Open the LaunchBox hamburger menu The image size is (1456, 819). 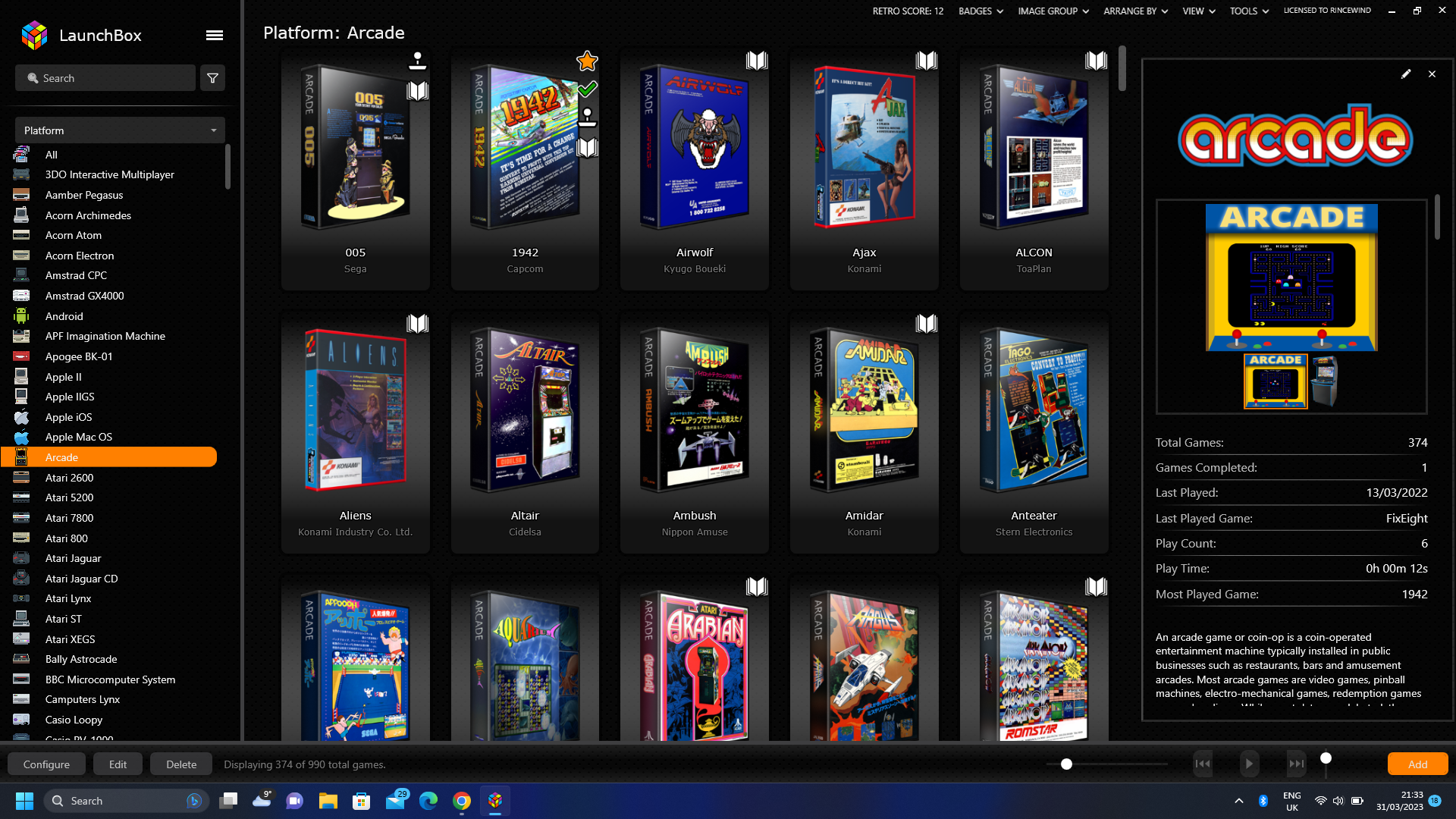[x=215, y=35]
